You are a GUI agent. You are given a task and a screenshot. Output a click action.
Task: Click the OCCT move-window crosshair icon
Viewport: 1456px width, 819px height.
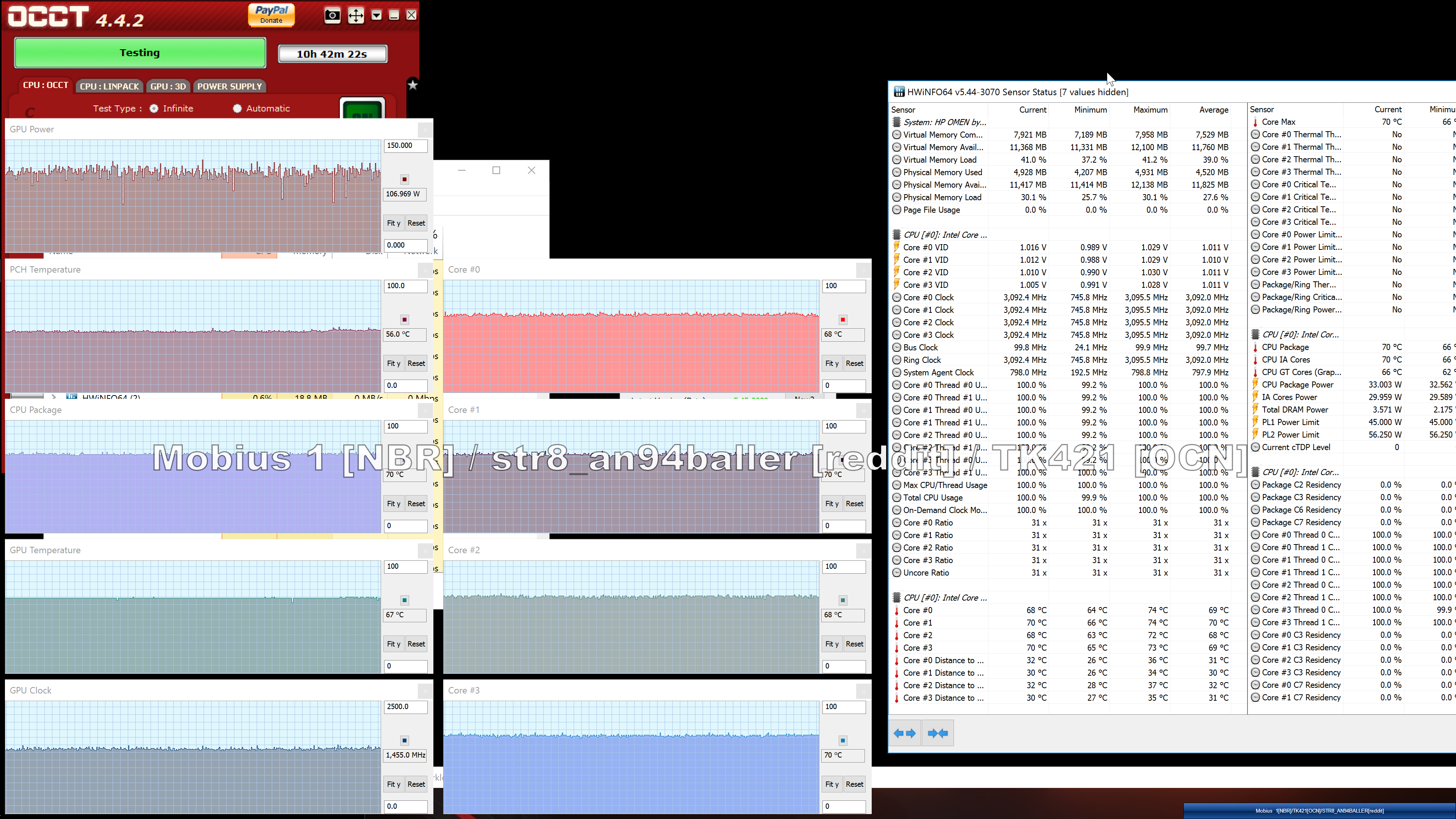coord(356,15)
